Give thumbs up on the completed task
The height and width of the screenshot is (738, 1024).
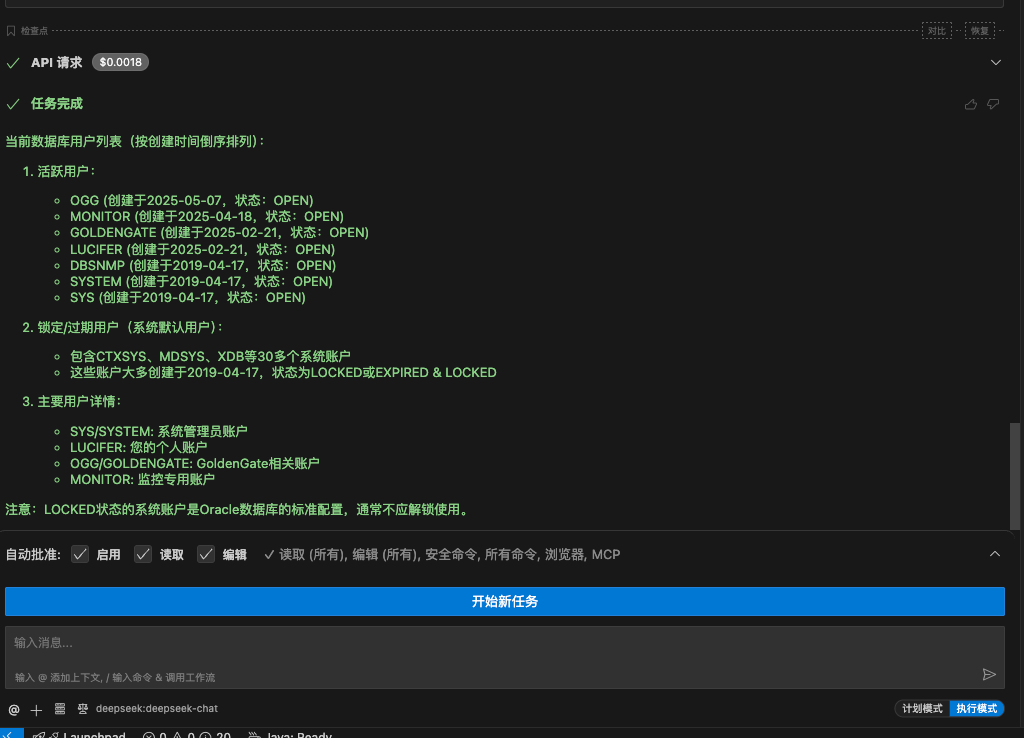coord(970,104)
